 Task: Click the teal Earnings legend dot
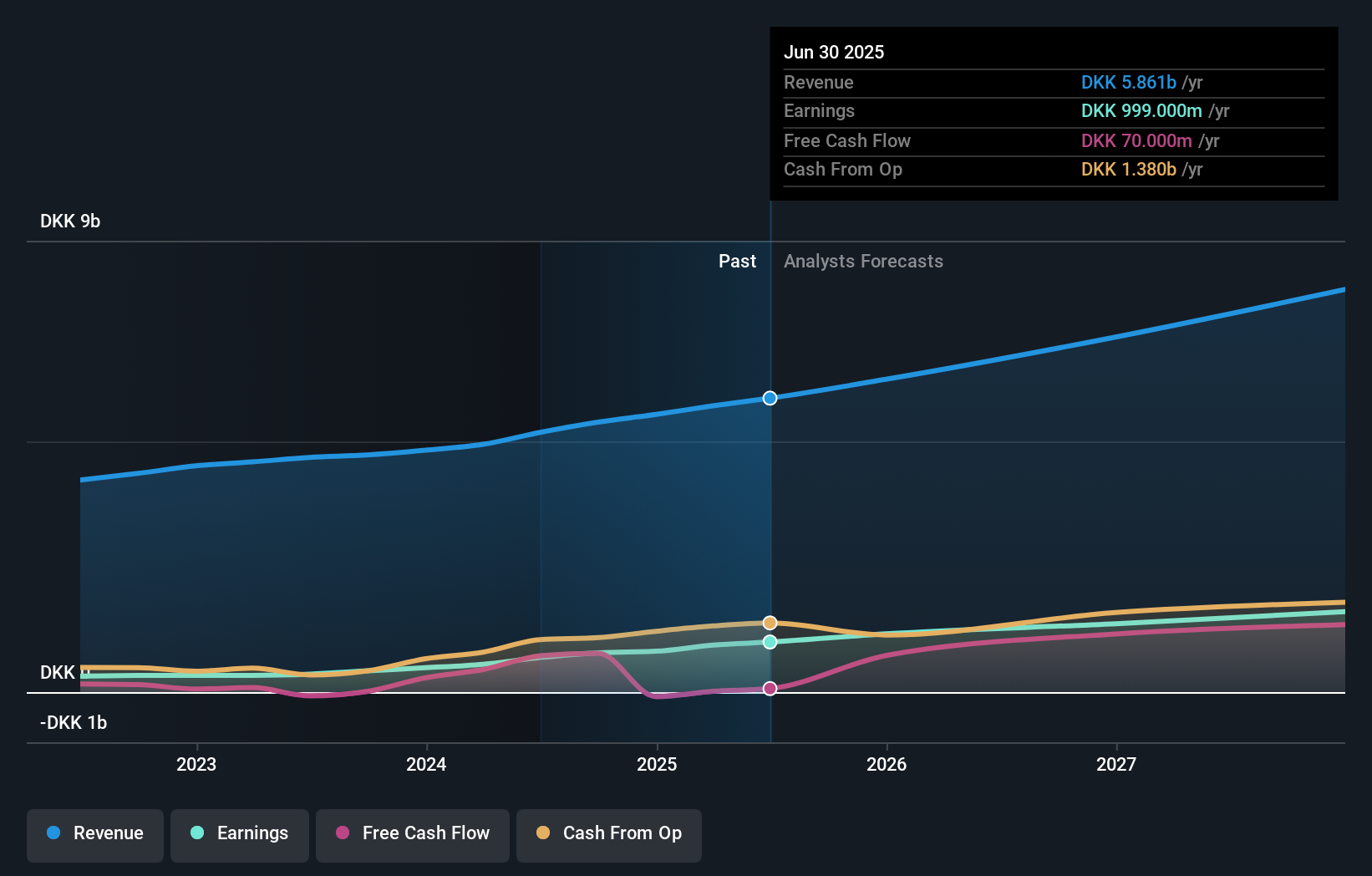197,833
